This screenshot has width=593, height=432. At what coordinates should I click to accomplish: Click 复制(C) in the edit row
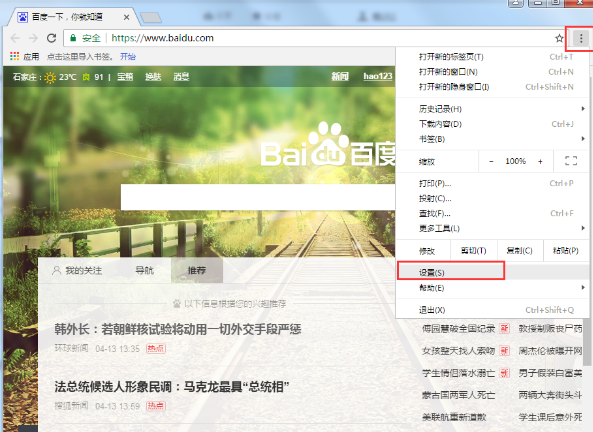pos(520,250)
